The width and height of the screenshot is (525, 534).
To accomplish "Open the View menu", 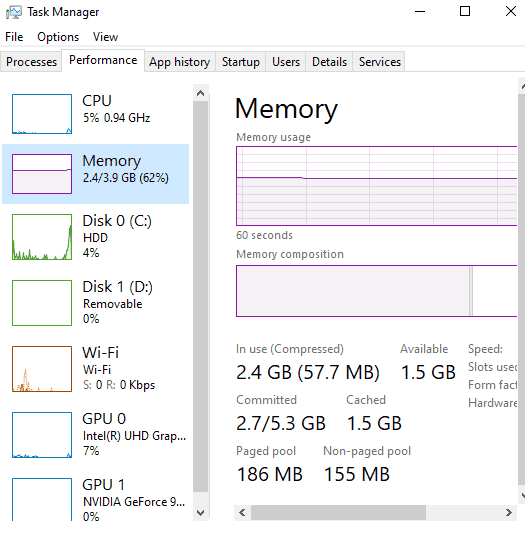I will point(105,37).
